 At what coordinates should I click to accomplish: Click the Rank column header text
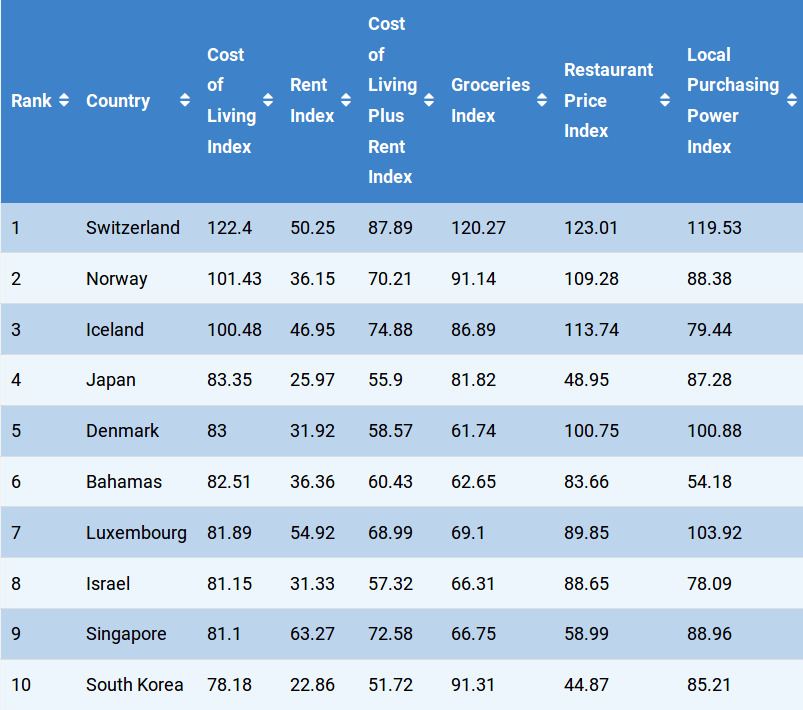click(32, 101)
